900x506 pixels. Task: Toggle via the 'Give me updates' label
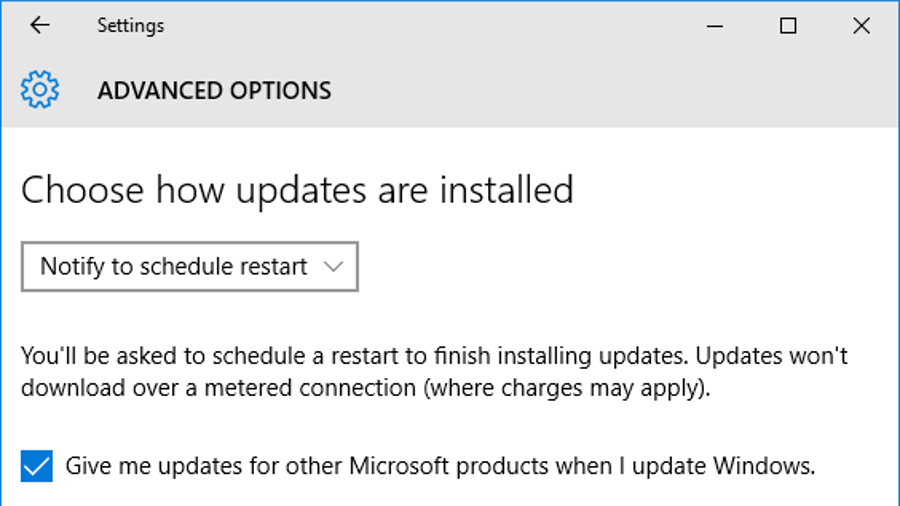440,466
